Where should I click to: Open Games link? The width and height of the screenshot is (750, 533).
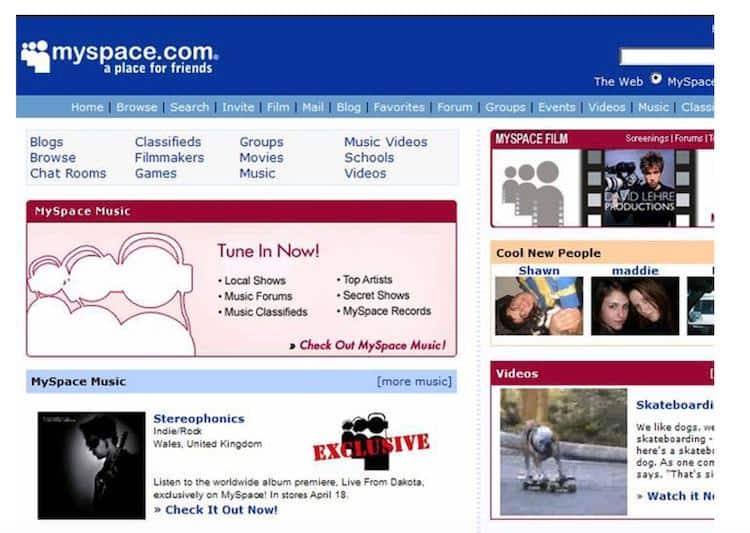coord(155,173)
